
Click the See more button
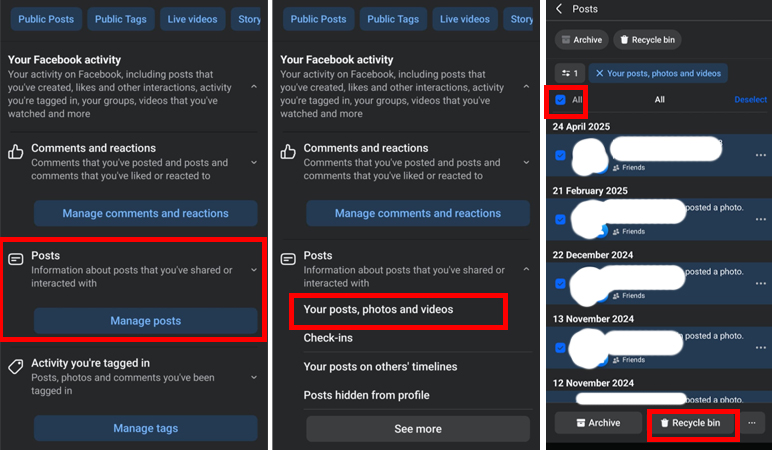418,429
